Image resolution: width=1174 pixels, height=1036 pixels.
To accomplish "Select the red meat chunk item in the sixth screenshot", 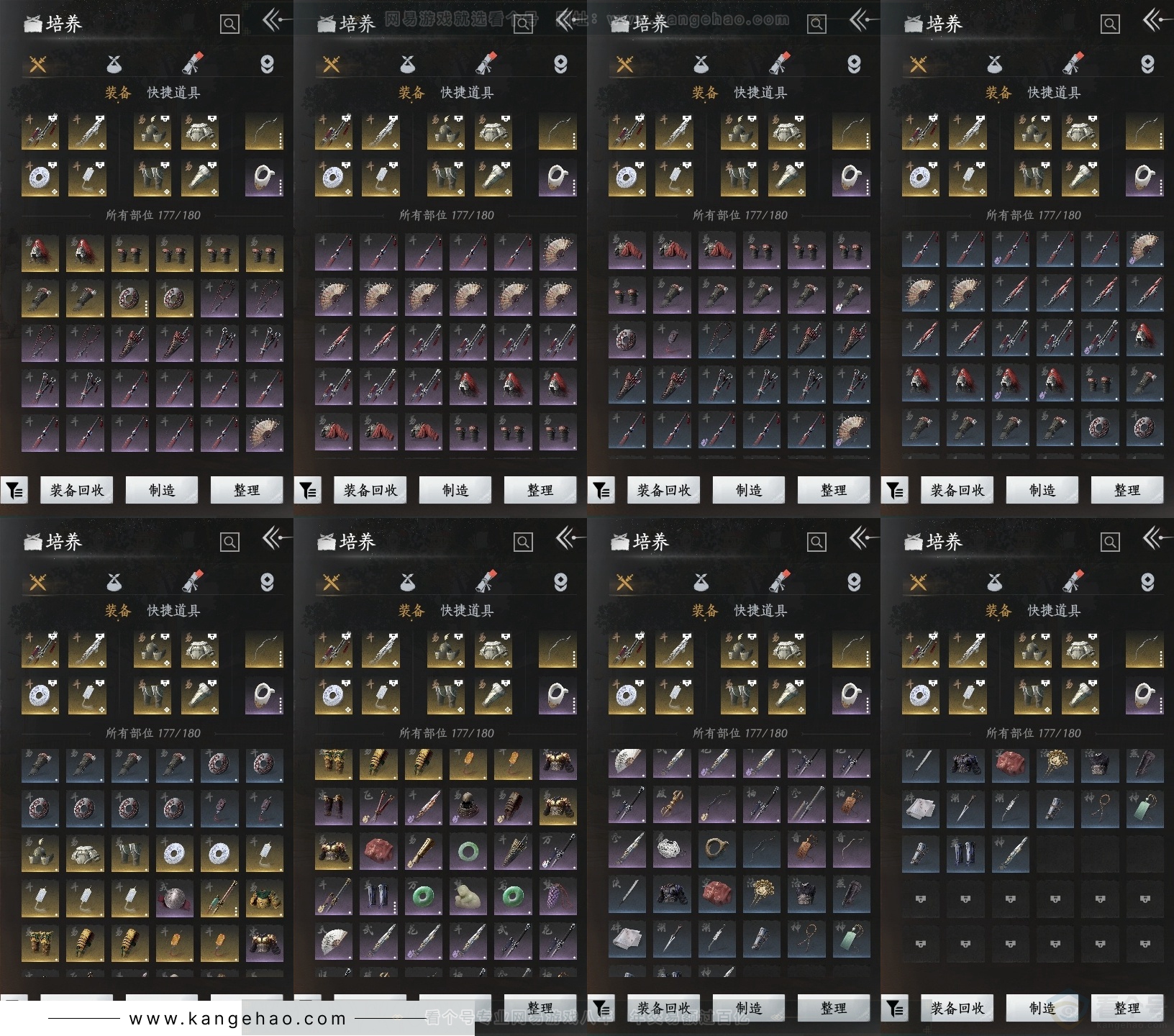I will (x=378, y=852).
